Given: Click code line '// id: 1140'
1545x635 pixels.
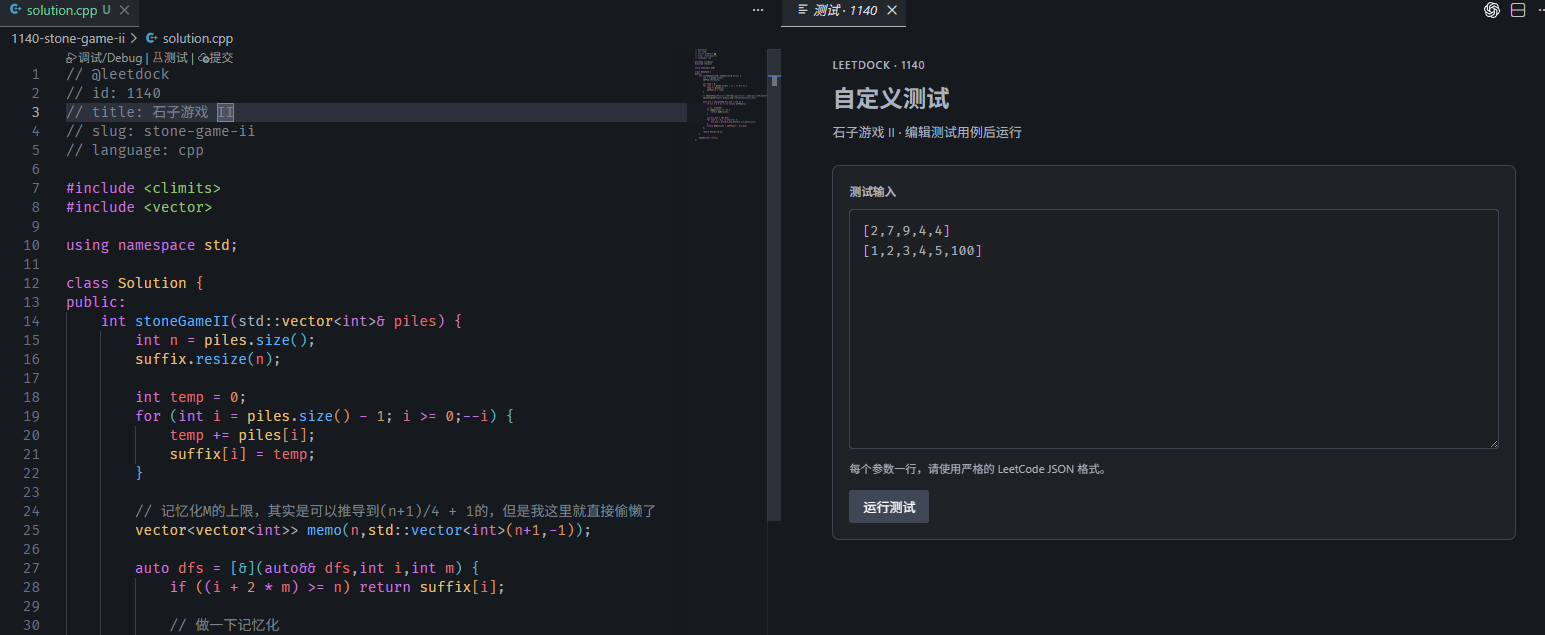Looking at the screenshot, I should (113, 93).
